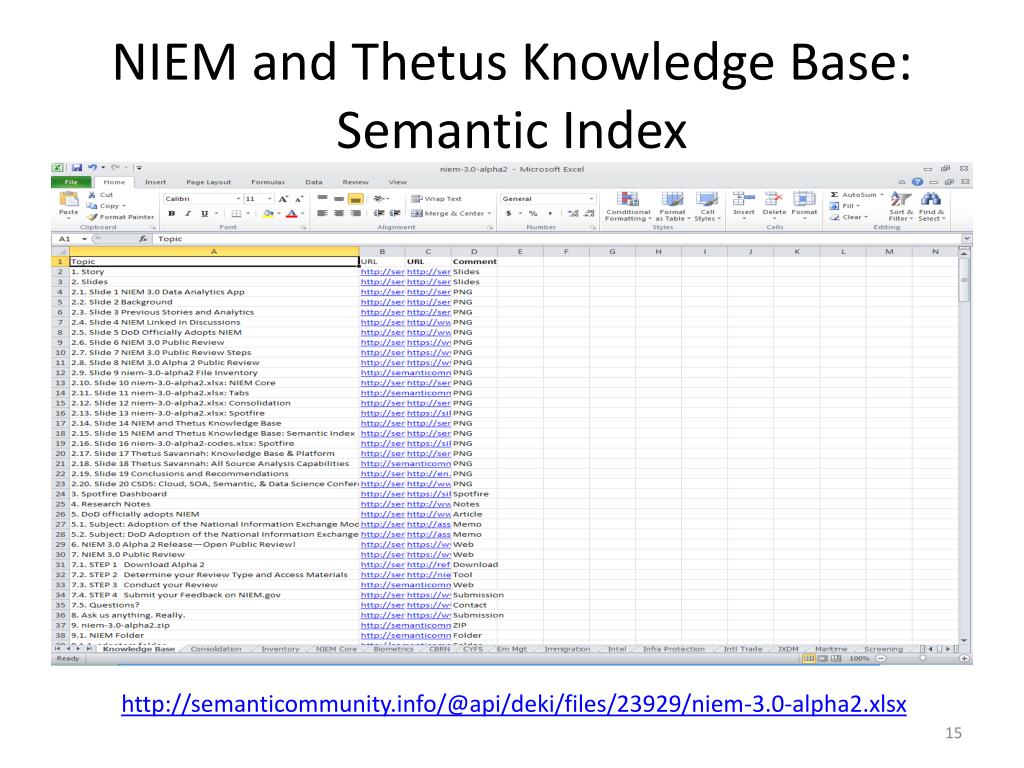Open semanticommunity.info niem-3.0-alpha2.xlsx link below screenshot

(514, 704)
